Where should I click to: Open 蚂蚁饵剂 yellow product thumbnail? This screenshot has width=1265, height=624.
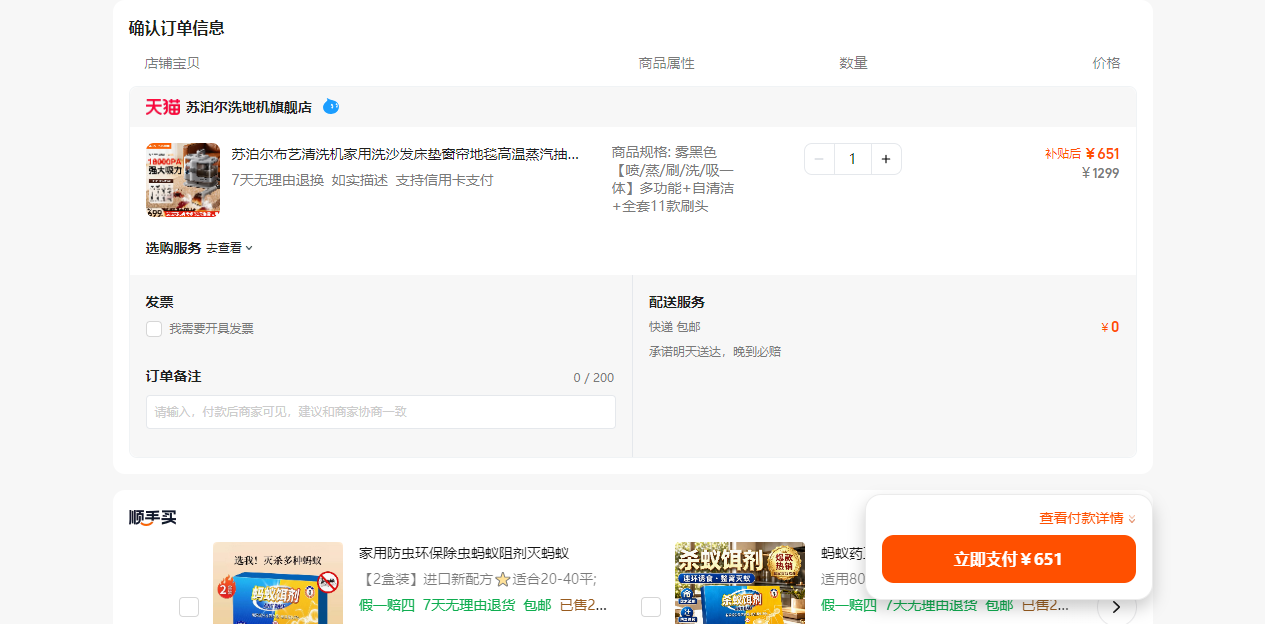point(278,583)
